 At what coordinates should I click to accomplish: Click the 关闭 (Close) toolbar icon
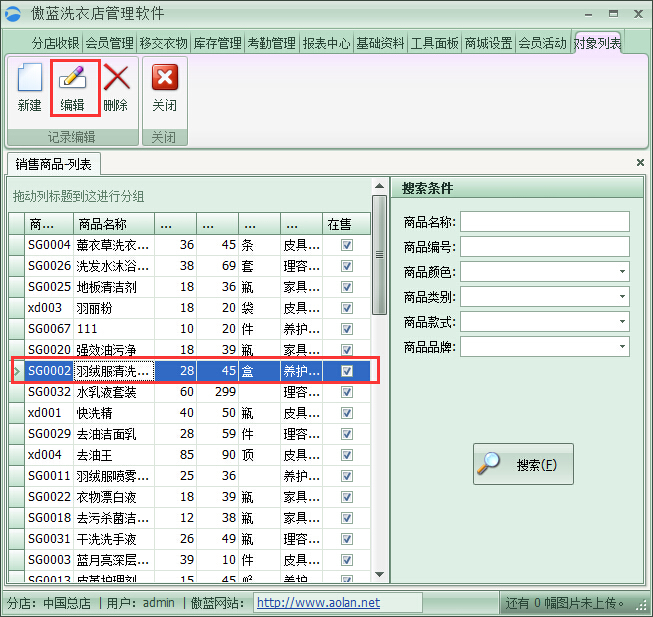pos(164,78)
